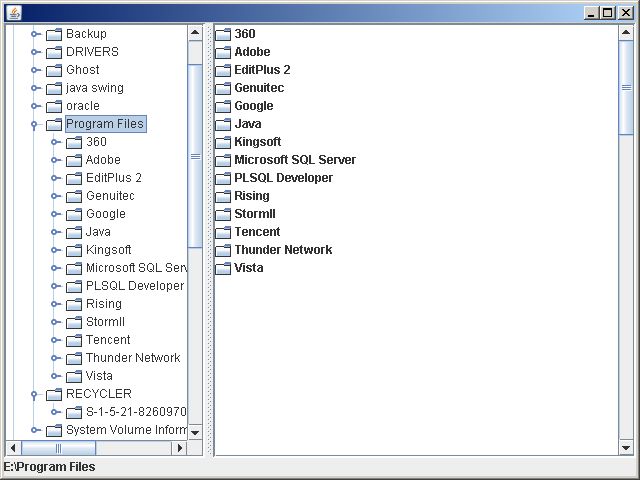640x480 pixels.
Task: Click the Vista folder icon in right list
Action: click(x=223, y=268)
